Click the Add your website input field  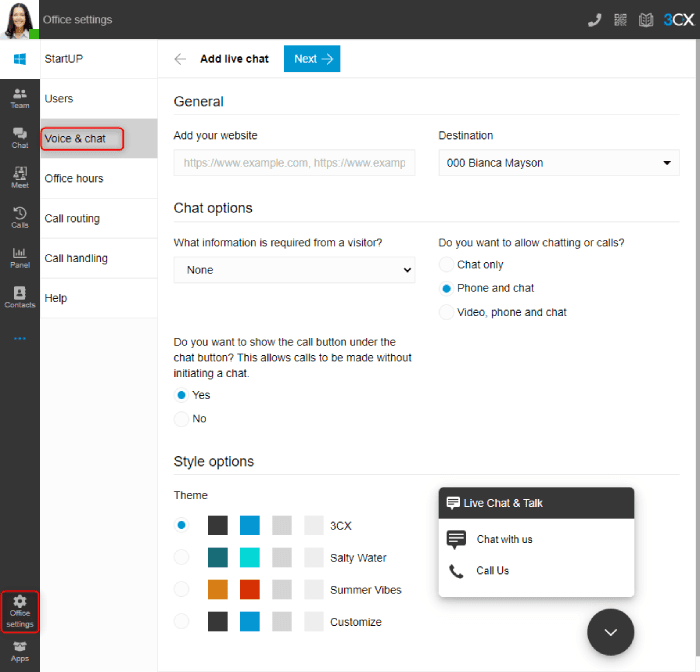coord(294,163)
